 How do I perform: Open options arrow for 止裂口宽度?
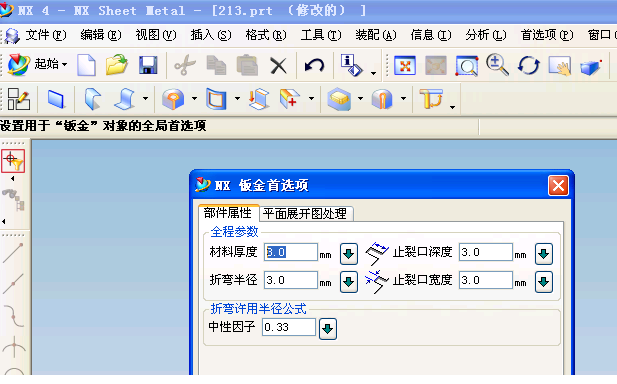pos(544,282)
